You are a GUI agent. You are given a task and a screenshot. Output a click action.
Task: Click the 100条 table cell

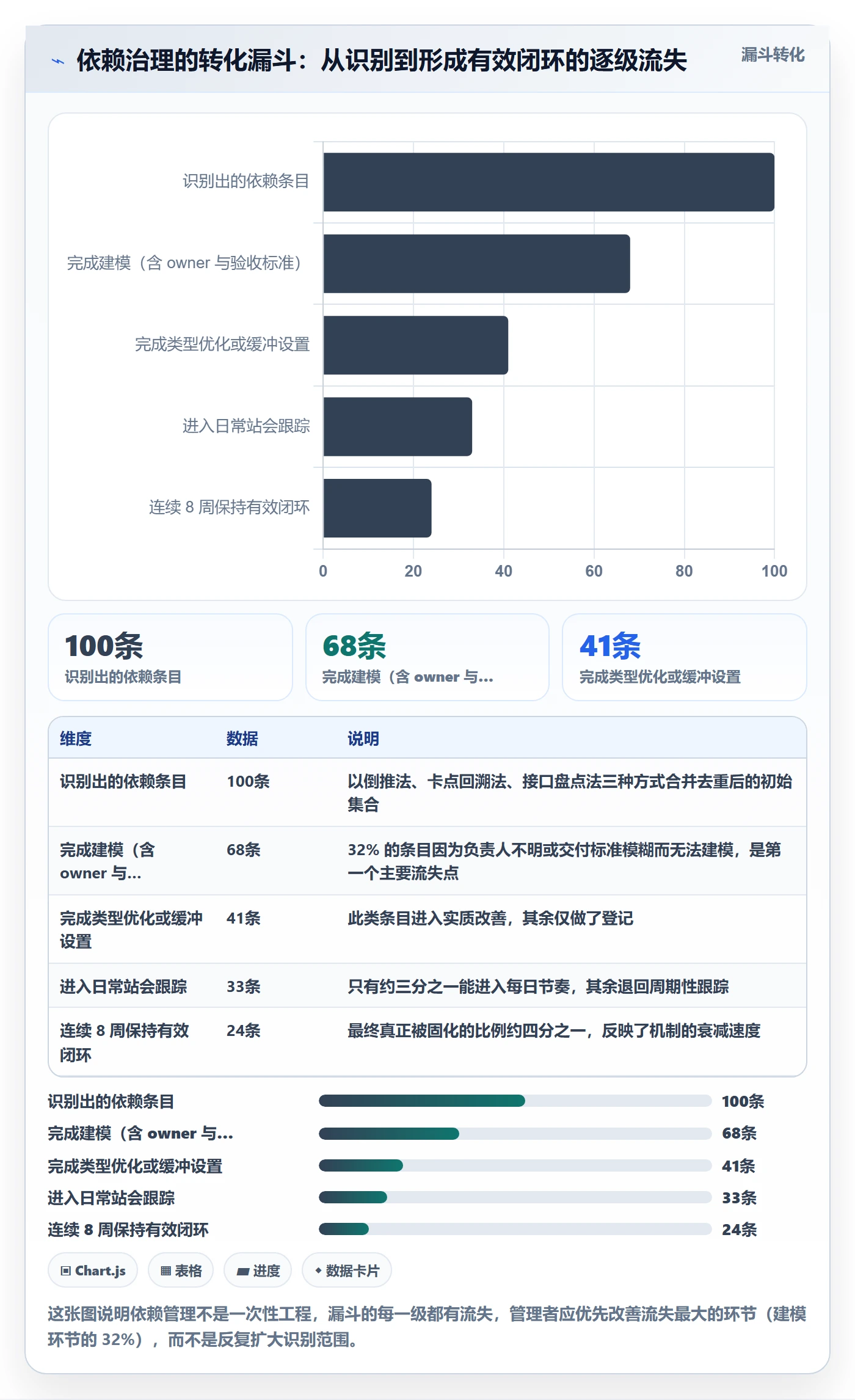(x=248, y=781)
